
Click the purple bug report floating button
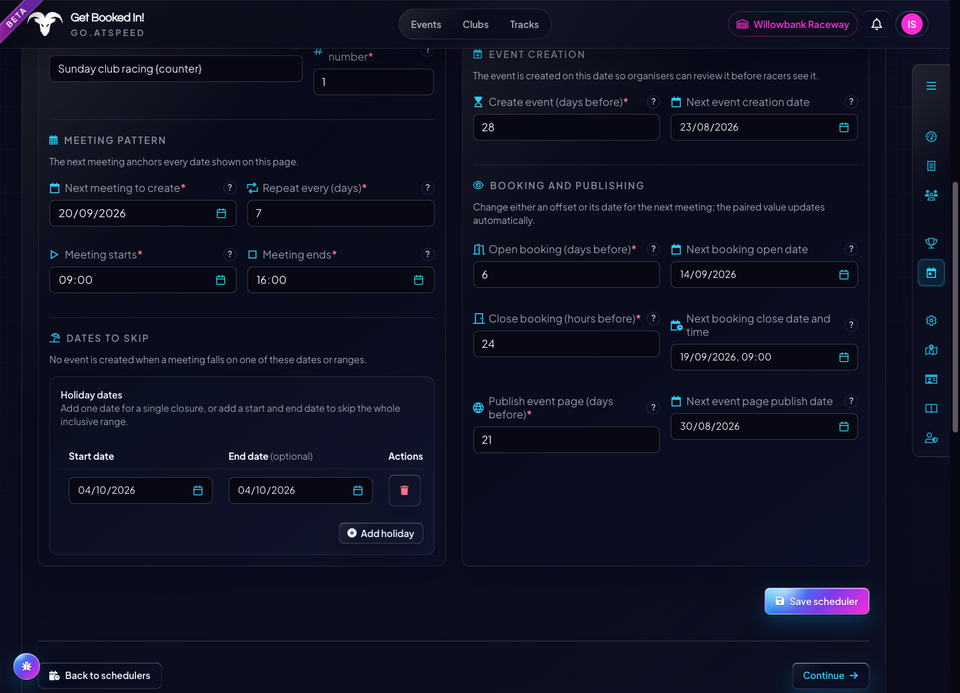[x=26, y=666]
